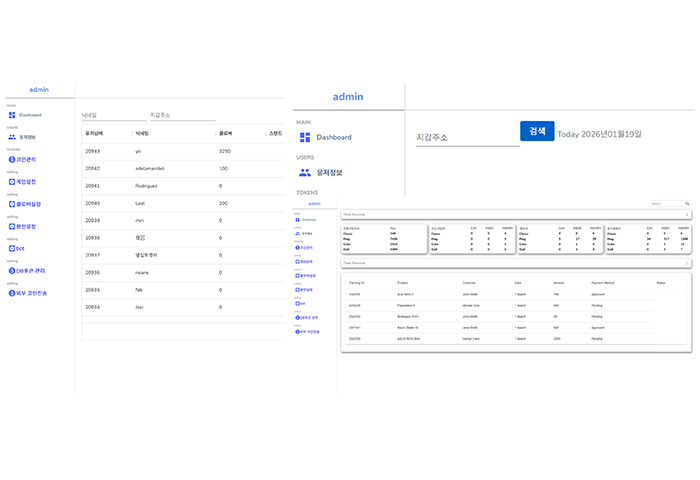The height and width of the screenshot is (480, 700).
Task: Open kebab menu on lower Total Revenue bar
Action: pyautogui.click(x=687, y=263)
